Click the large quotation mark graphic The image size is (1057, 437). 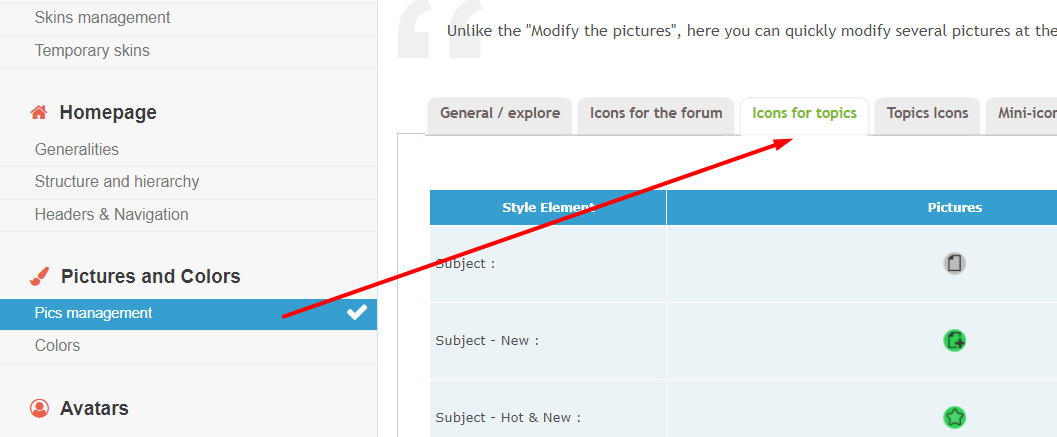[440, 28]
